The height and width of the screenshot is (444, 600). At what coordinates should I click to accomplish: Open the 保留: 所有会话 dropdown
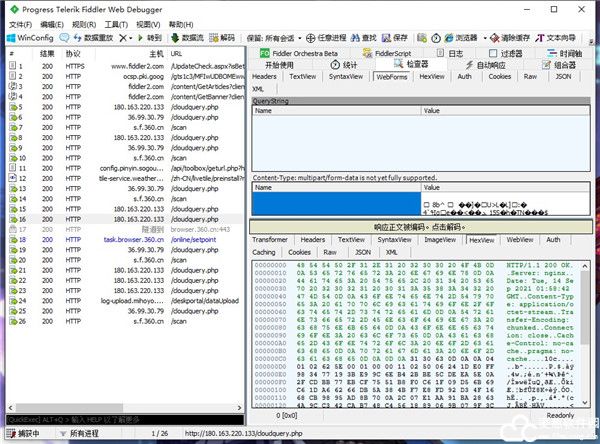pyautogui.click(x=274, y=38)
